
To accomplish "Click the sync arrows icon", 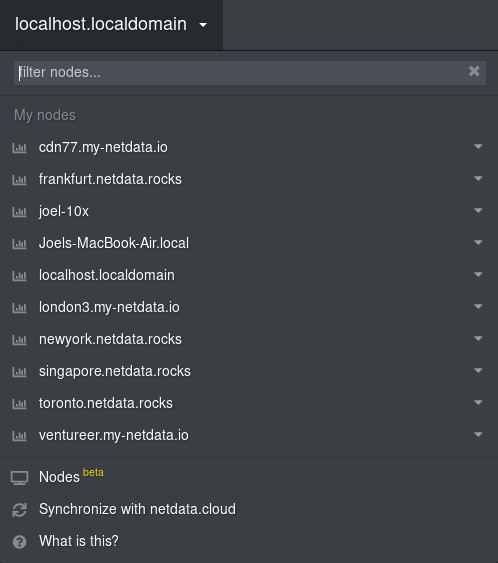I will (19, 510).
